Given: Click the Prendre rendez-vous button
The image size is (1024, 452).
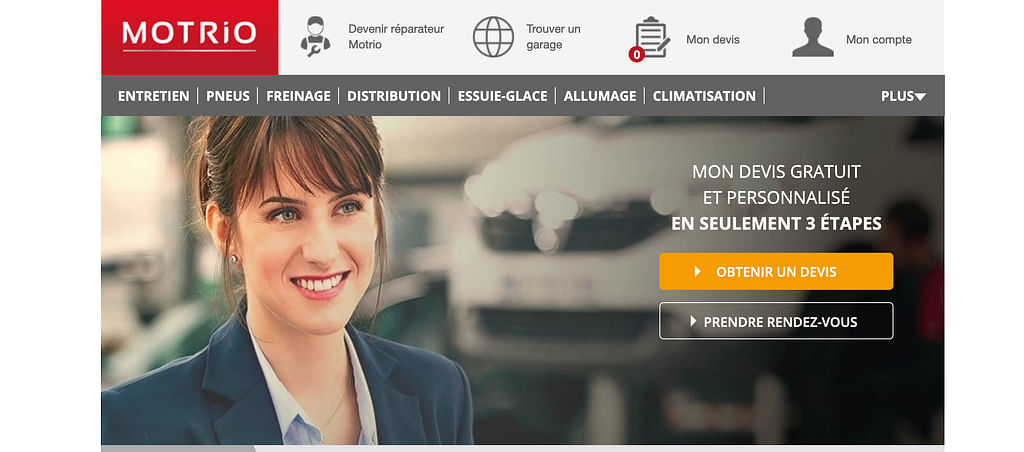Looking at the screenshot, I should click(x=776, y=321).
